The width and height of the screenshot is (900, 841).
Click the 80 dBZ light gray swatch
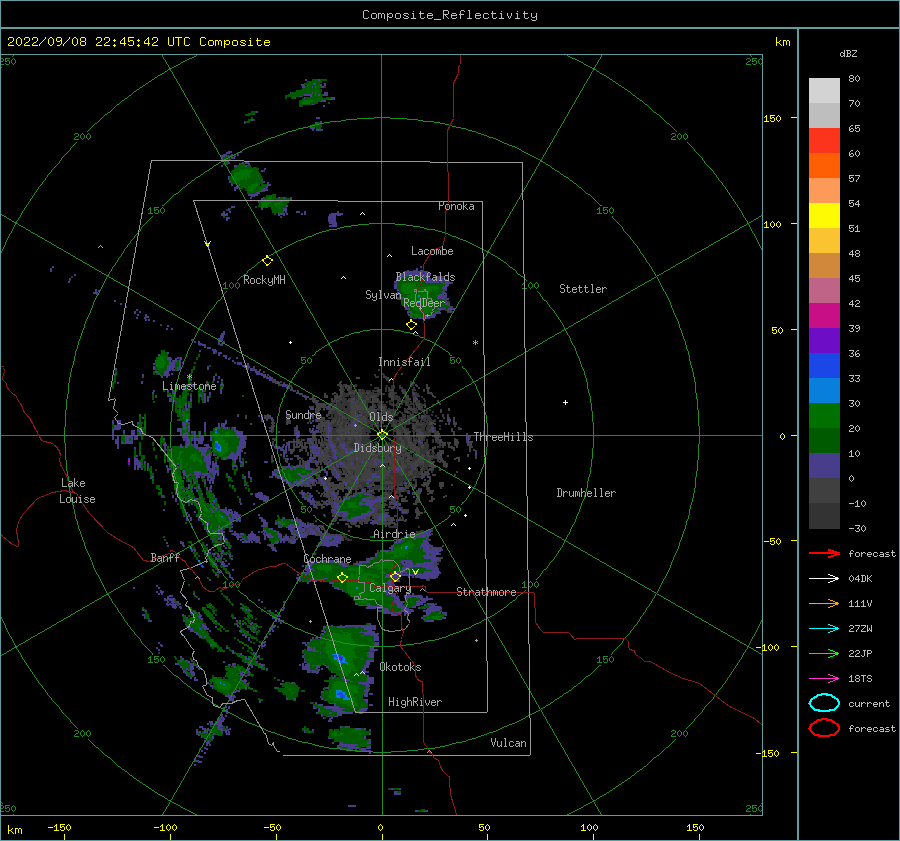pyautogui.click(x=824, y=90)
